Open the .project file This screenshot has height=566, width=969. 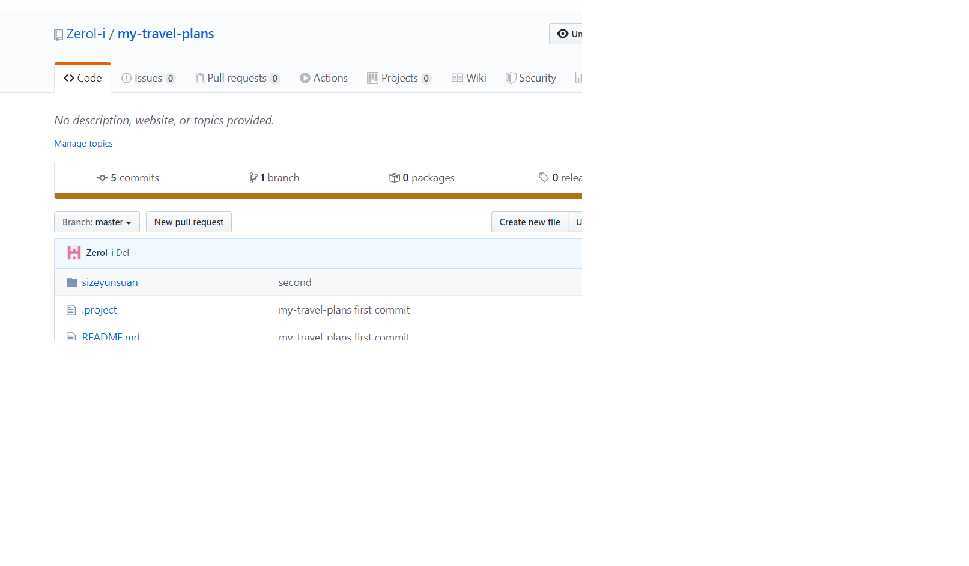99,310
